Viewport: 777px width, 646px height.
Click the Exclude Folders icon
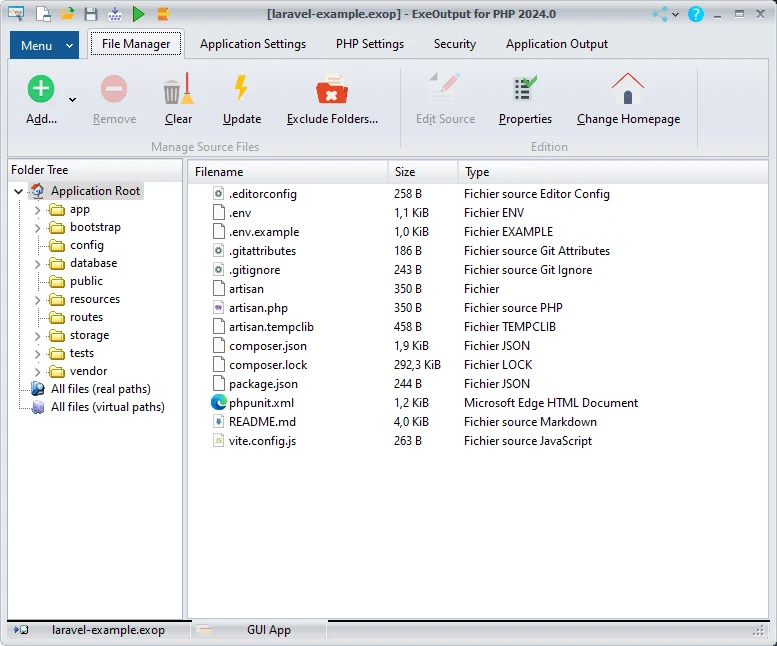(x=332, y=91)
